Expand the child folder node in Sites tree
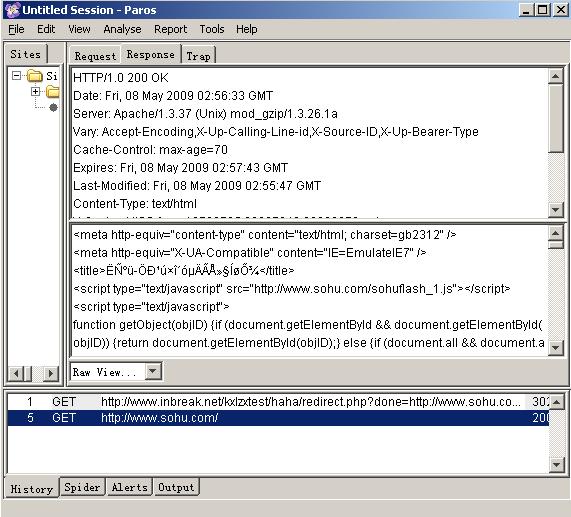Image resolution: width=571 pixels, height=517 pixels. (x=36, y=91)
